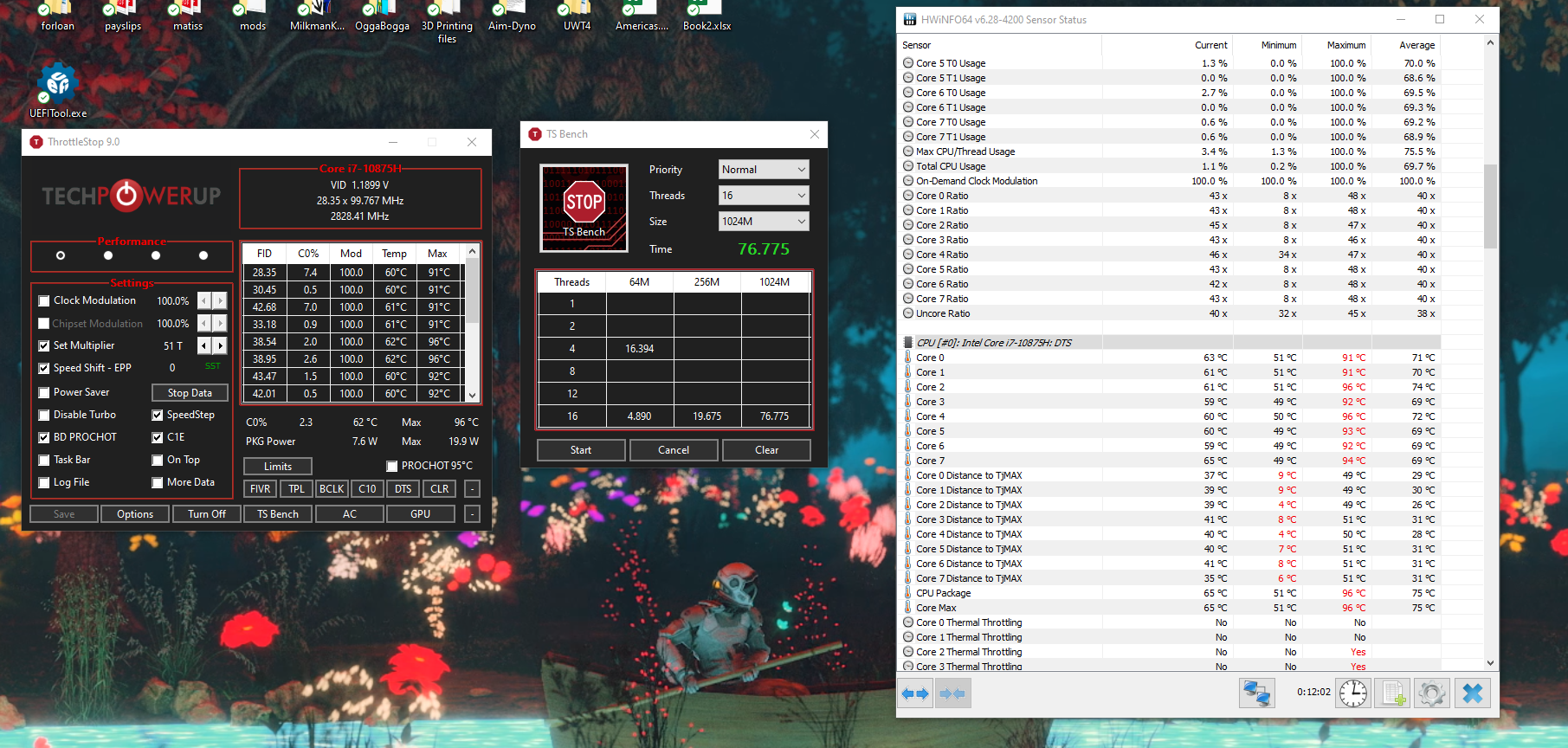Increase Clock Modulation with right arrow

pyautogui.click(x=220, y=300)
